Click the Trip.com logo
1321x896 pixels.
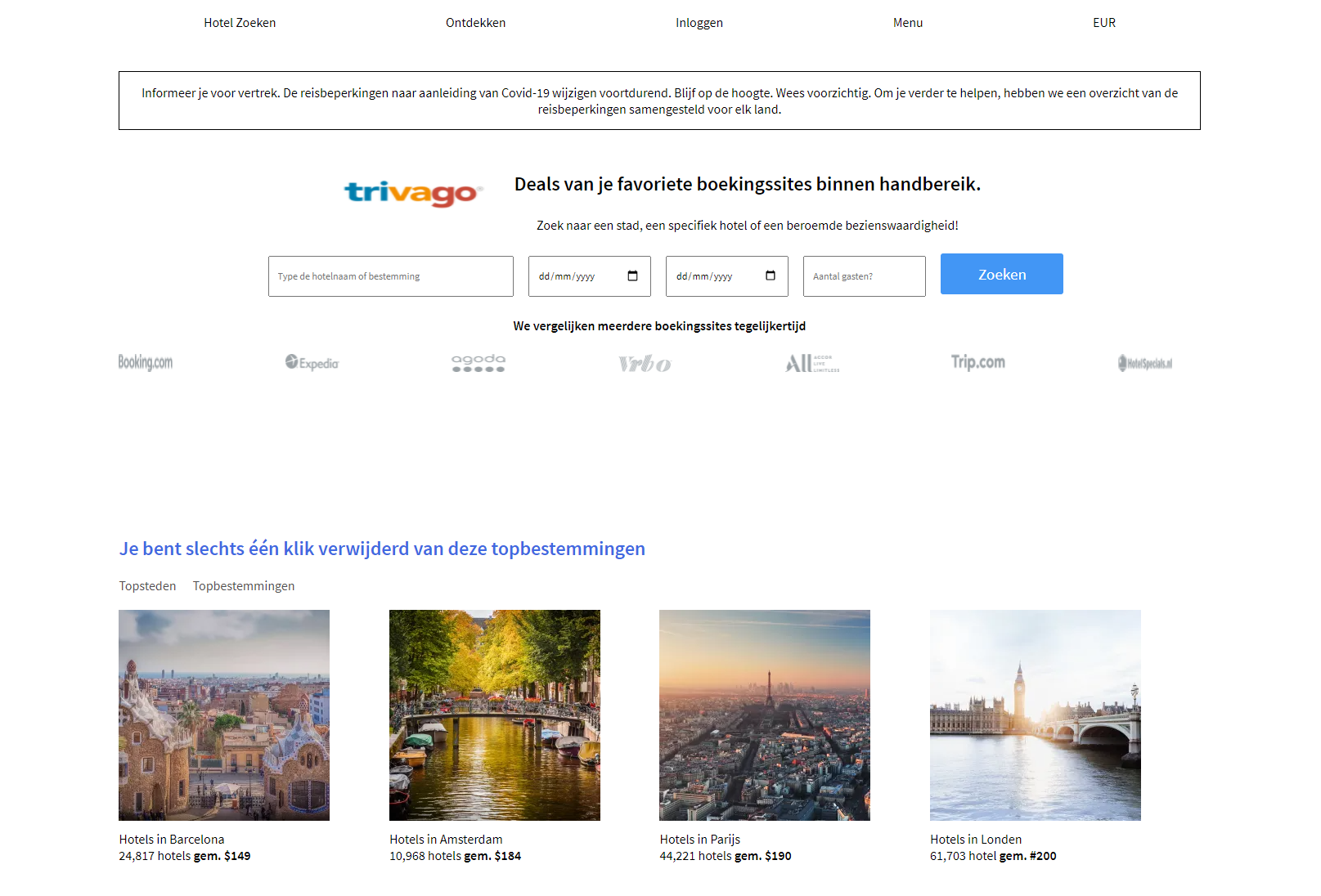coord(978,362)
